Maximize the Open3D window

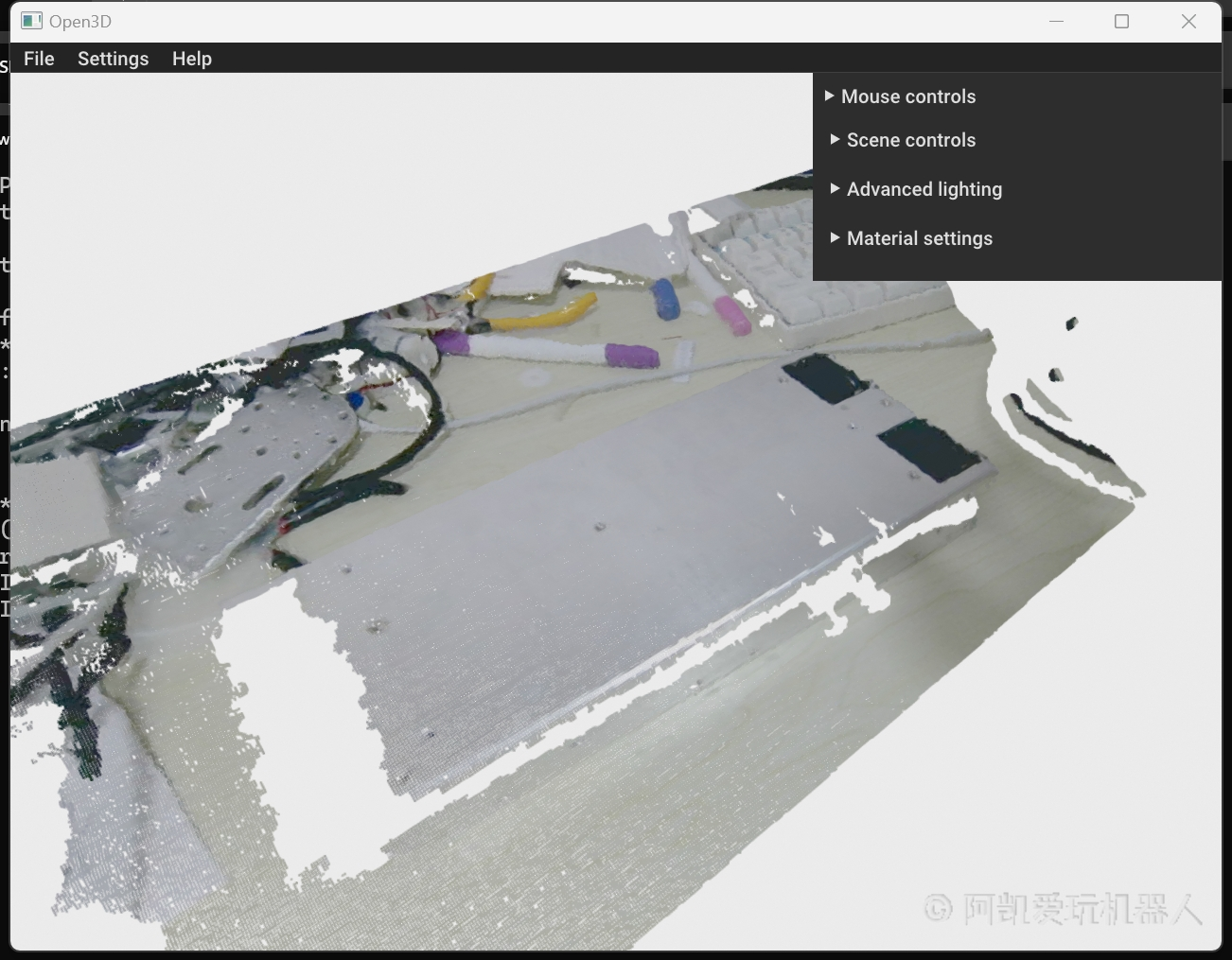[1122, 21]
